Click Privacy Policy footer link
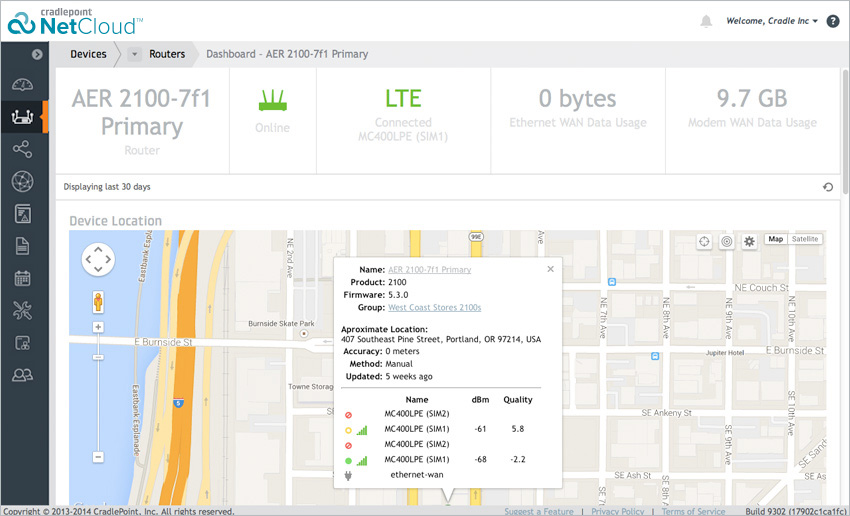850x516 pixels. point(617,511)
